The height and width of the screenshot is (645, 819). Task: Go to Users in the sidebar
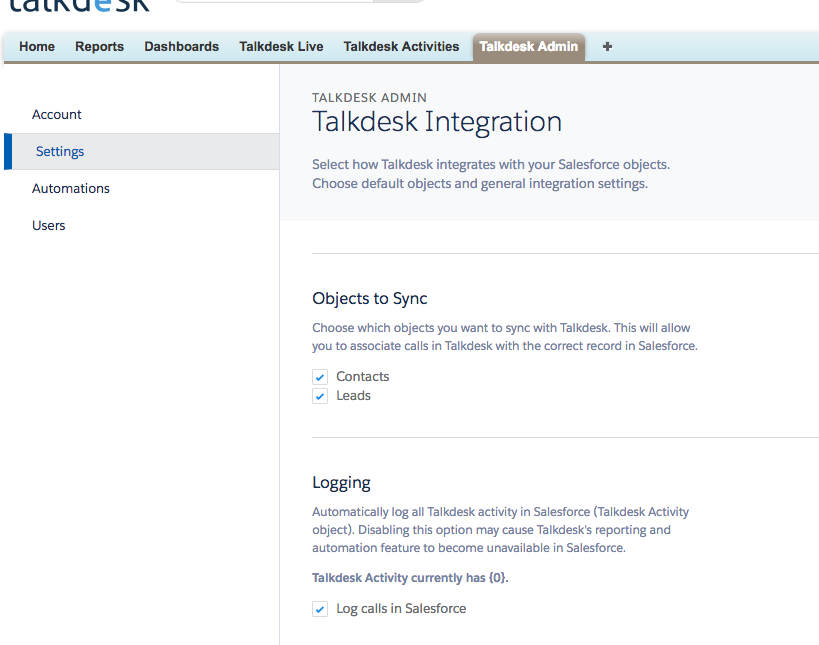(49, 226)
